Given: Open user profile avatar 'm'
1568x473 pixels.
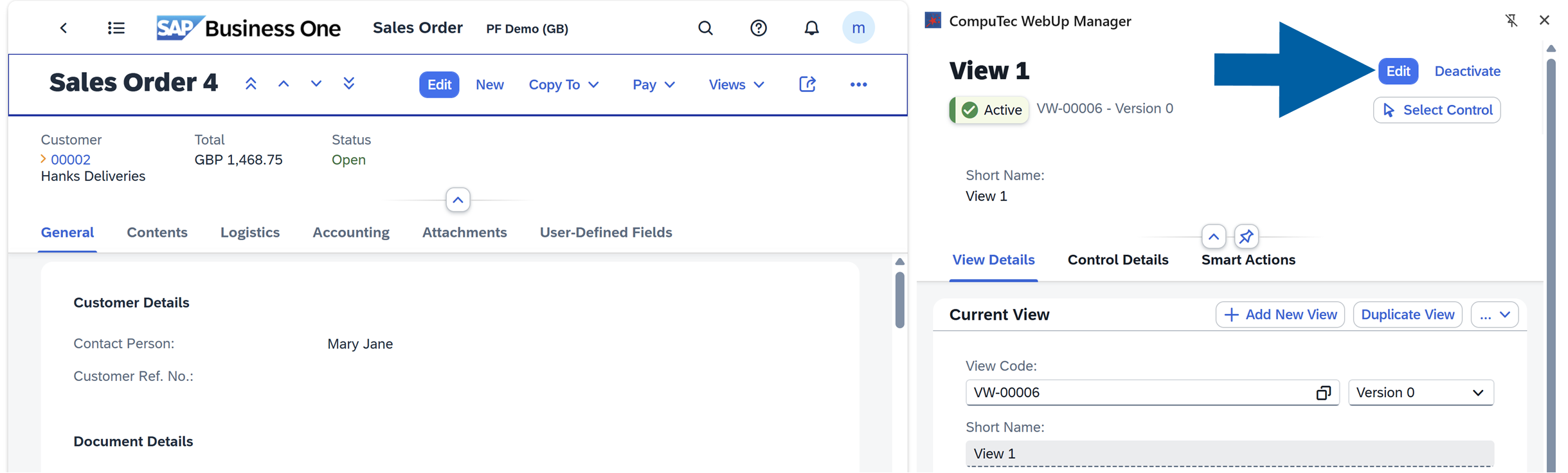Looking at the screenshot, I should point(858,28).
